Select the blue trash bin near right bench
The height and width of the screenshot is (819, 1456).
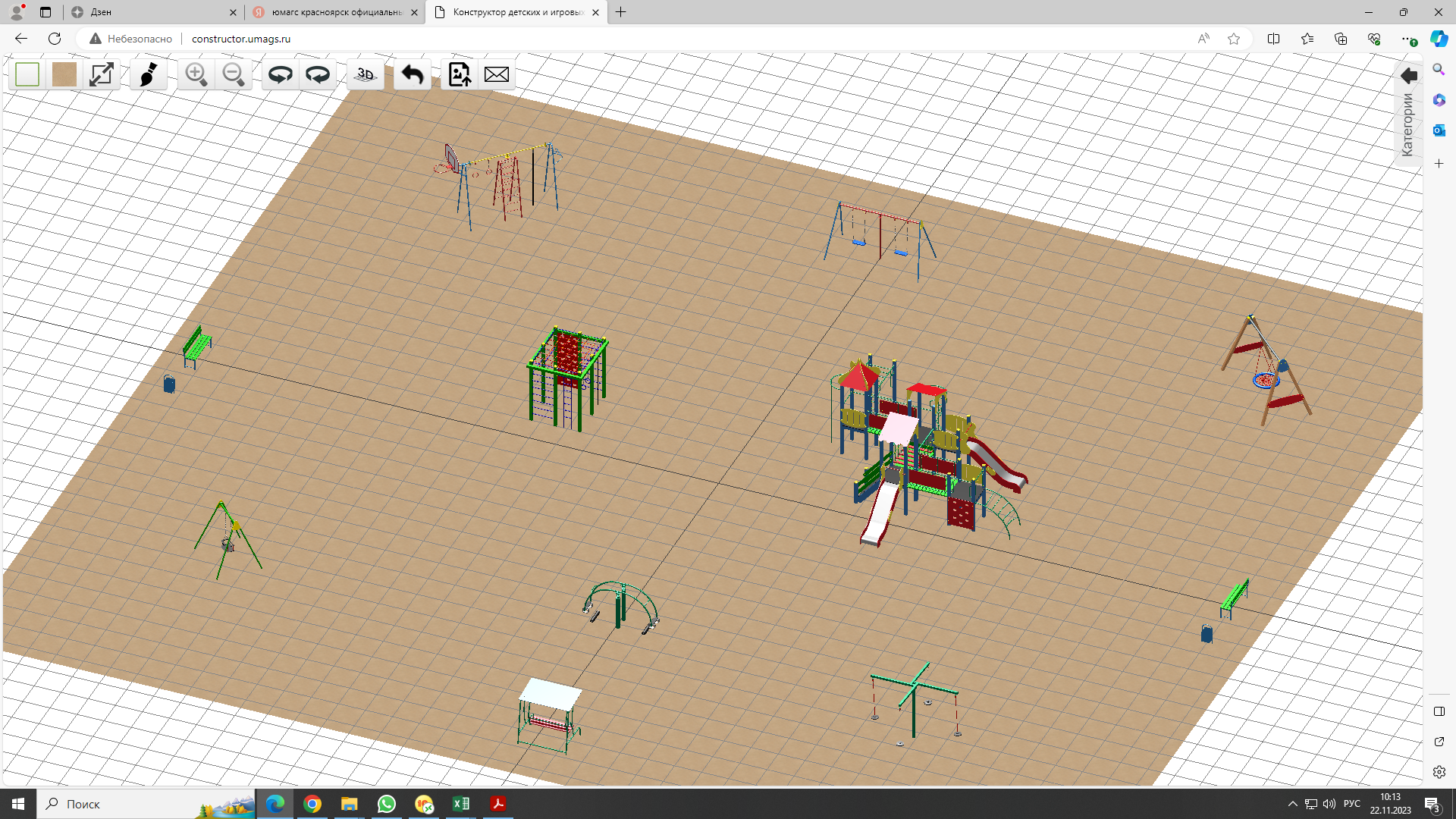click(x=1207, y=633)
